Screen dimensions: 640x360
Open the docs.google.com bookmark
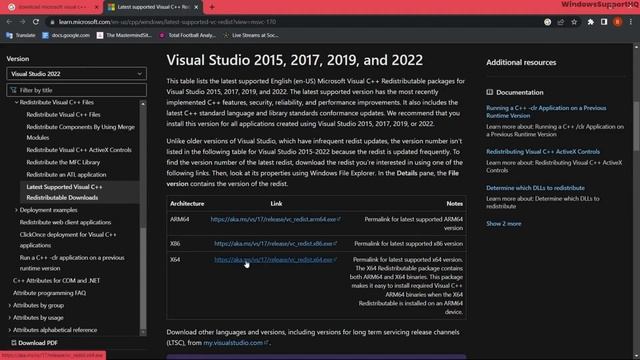point(66,36)
